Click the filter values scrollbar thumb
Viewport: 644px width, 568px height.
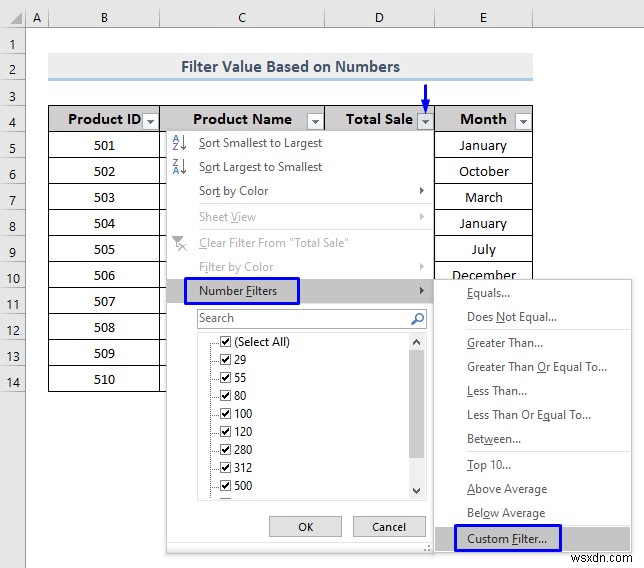pos(416,404)
